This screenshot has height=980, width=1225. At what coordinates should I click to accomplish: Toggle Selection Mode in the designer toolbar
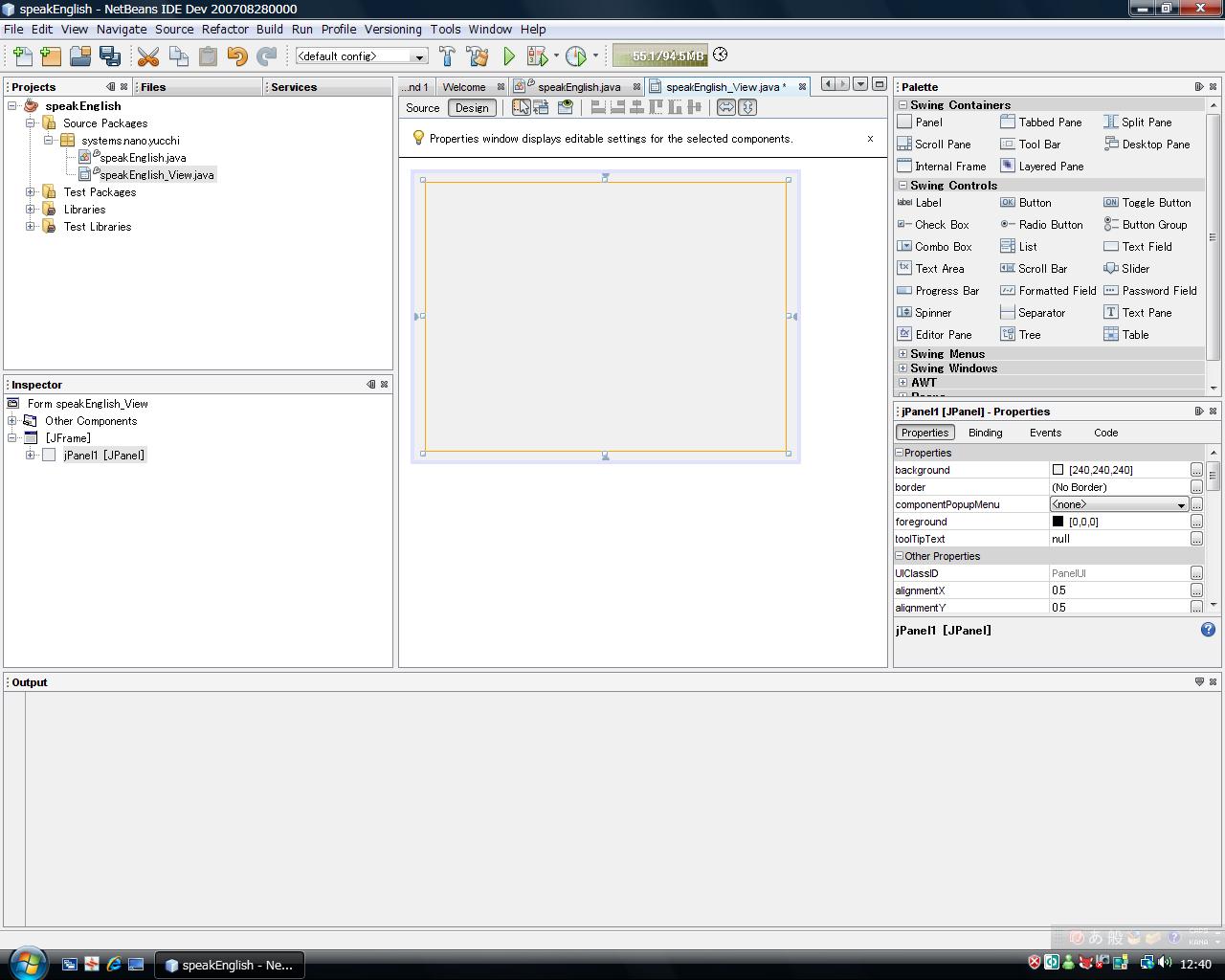coord(521,107)
